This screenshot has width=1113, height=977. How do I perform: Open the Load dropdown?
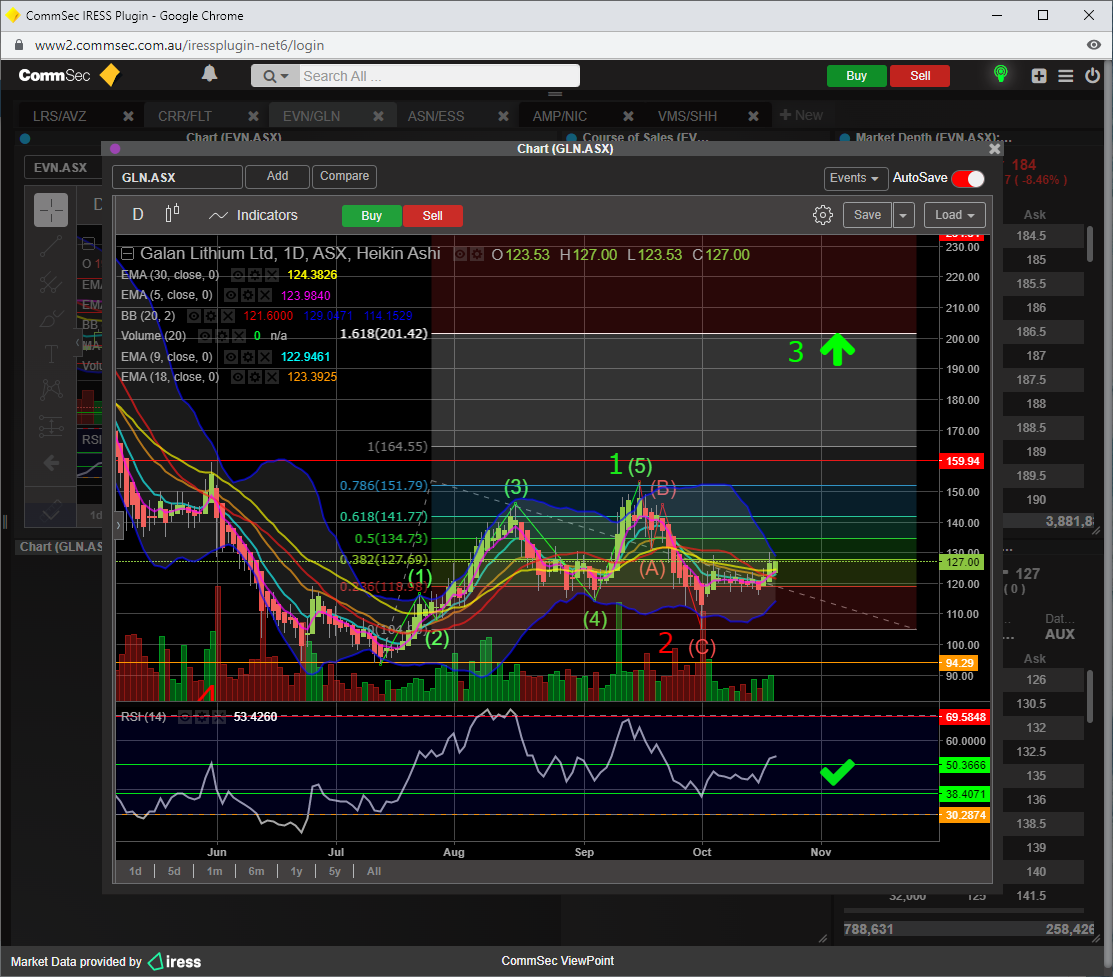955,215
